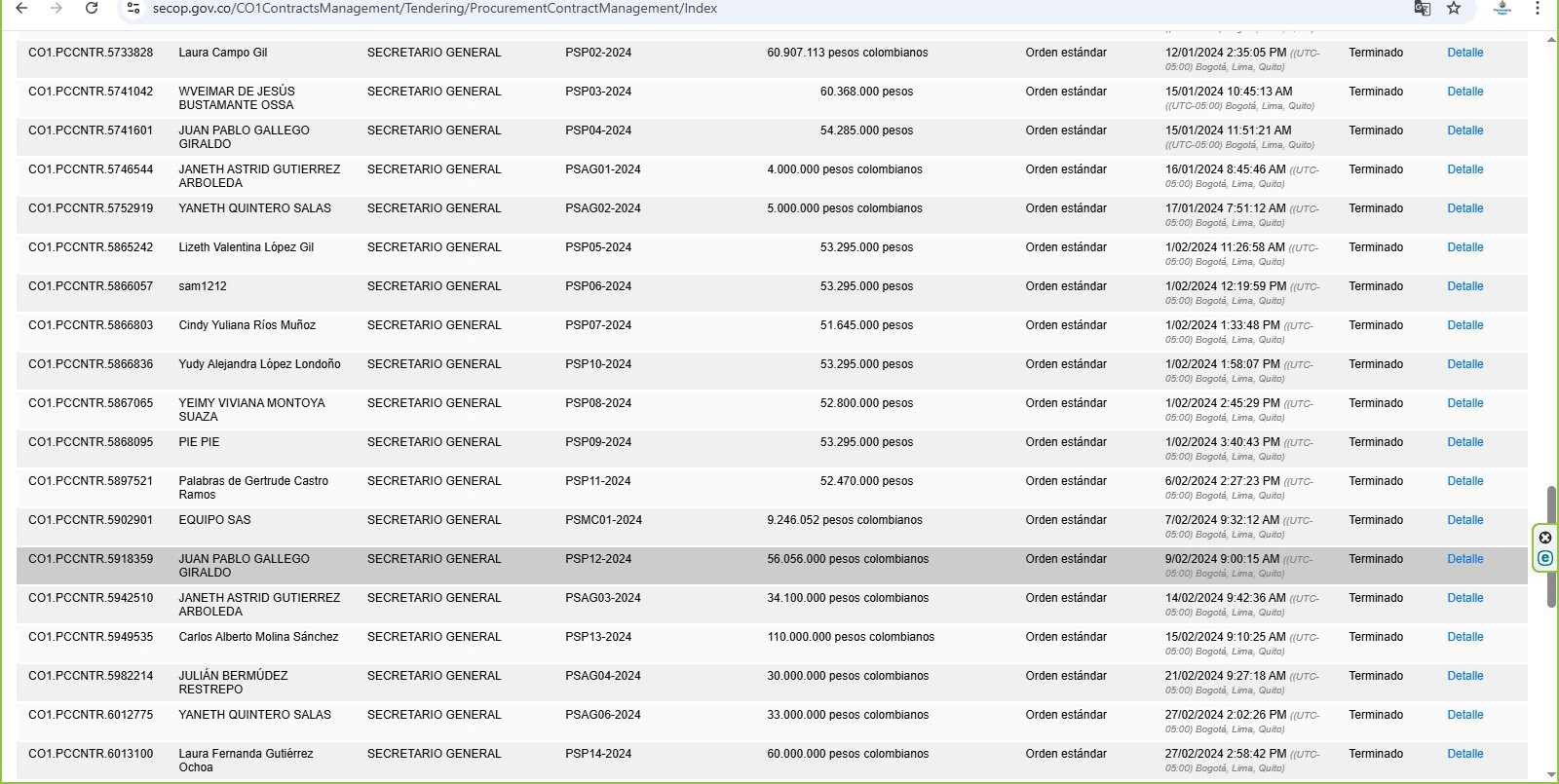Close the ESET side overlay widget
1559x784 pixels.
coord(1545,538)
